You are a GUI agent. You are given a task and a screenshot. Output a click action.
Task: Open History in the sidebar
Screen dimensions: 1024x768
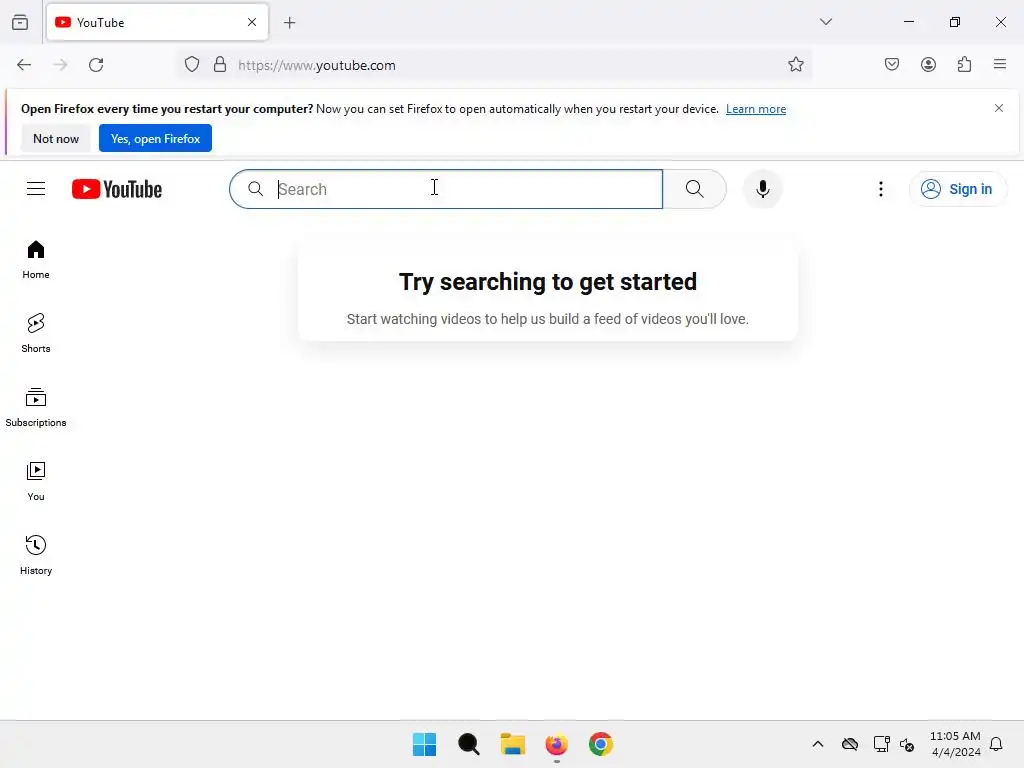click(x=36, y=555)
